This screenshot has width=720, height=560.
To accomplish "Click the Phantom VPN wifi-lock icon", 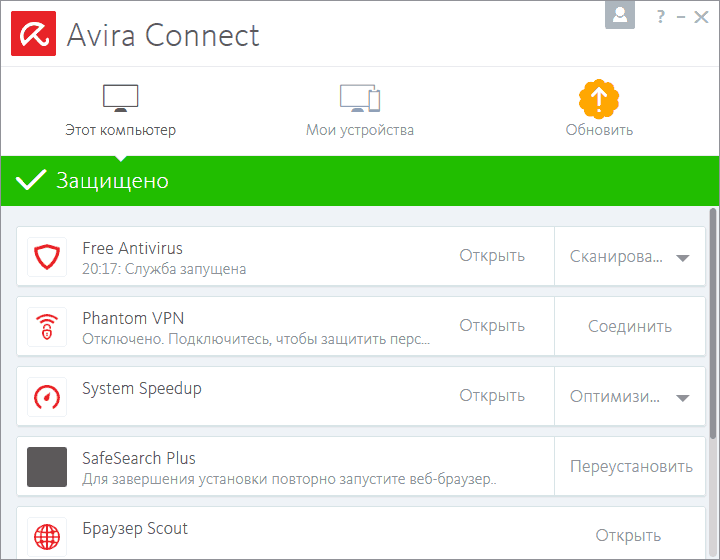I will pos(47,327).
